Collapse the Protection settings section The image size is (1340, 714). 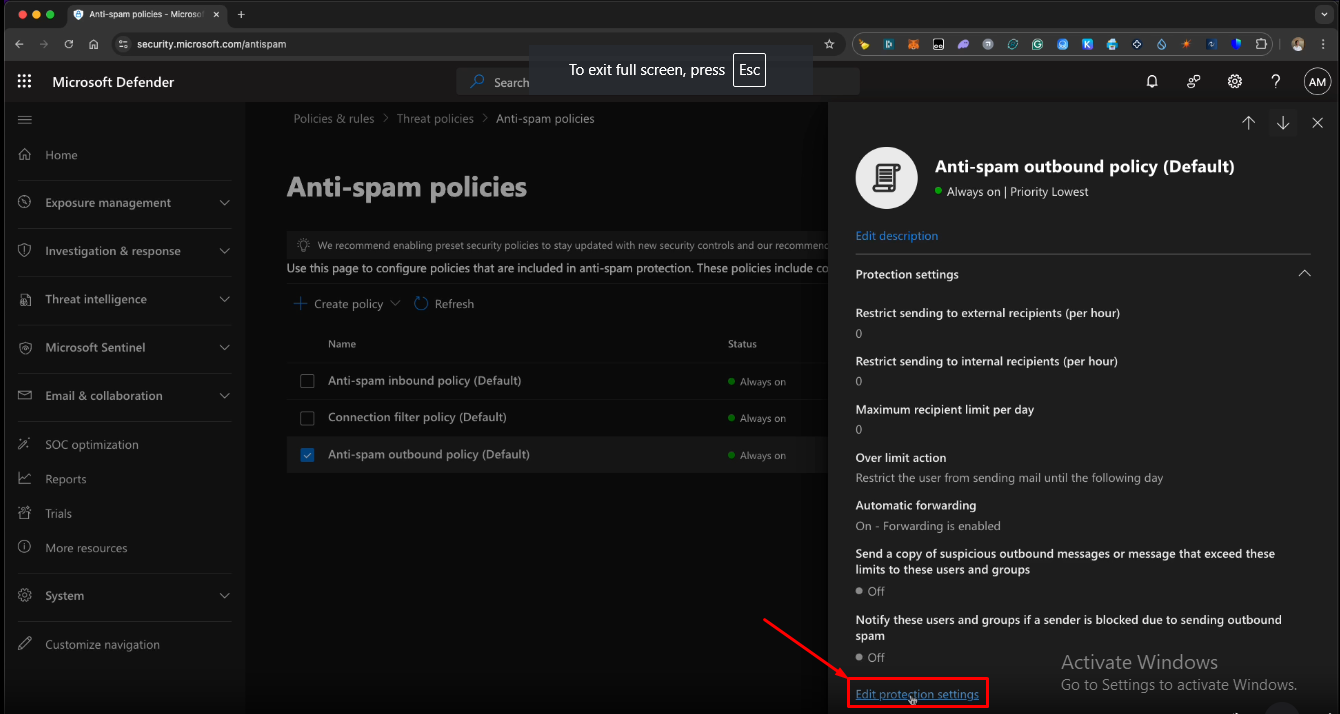[1304, 274]
